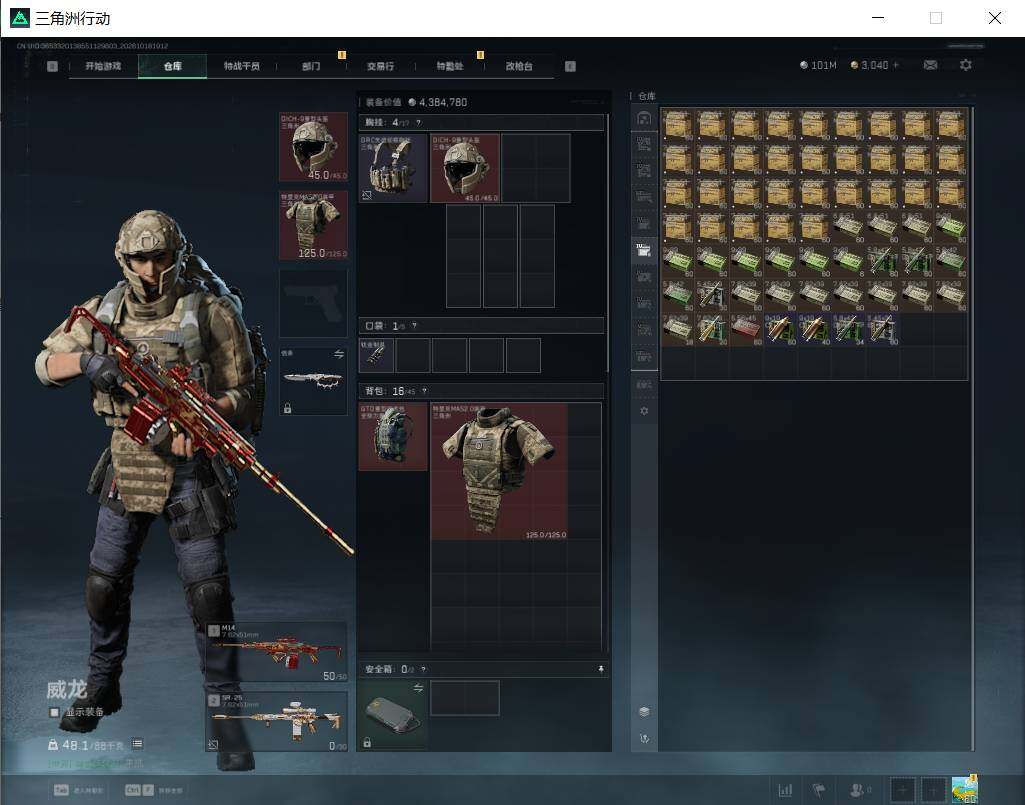Select the SR-25 secondary weapon slot
The image size is (1025, 805).
(x=277, y=721)
